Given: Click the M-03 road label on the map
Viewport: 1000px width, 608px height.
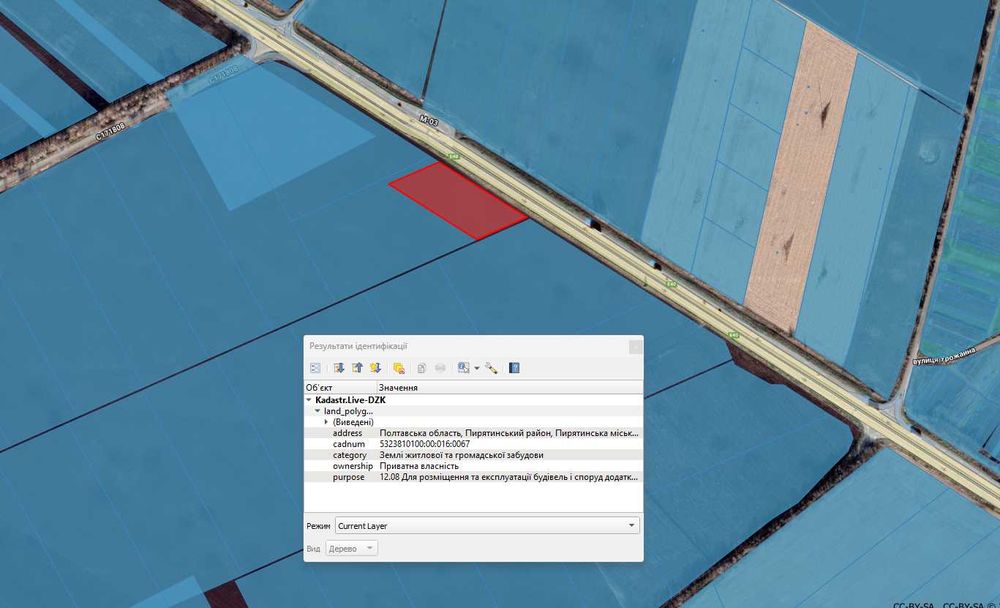Looking at the screenshot, I should [x=429, y=120].
